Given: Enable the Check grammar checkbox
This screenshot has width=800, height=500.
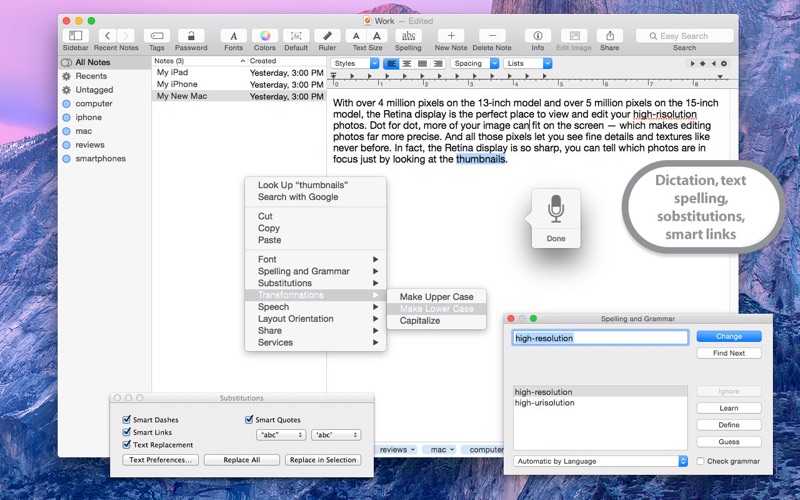Looking at the screenshot, I should click(x=700, y=461).
